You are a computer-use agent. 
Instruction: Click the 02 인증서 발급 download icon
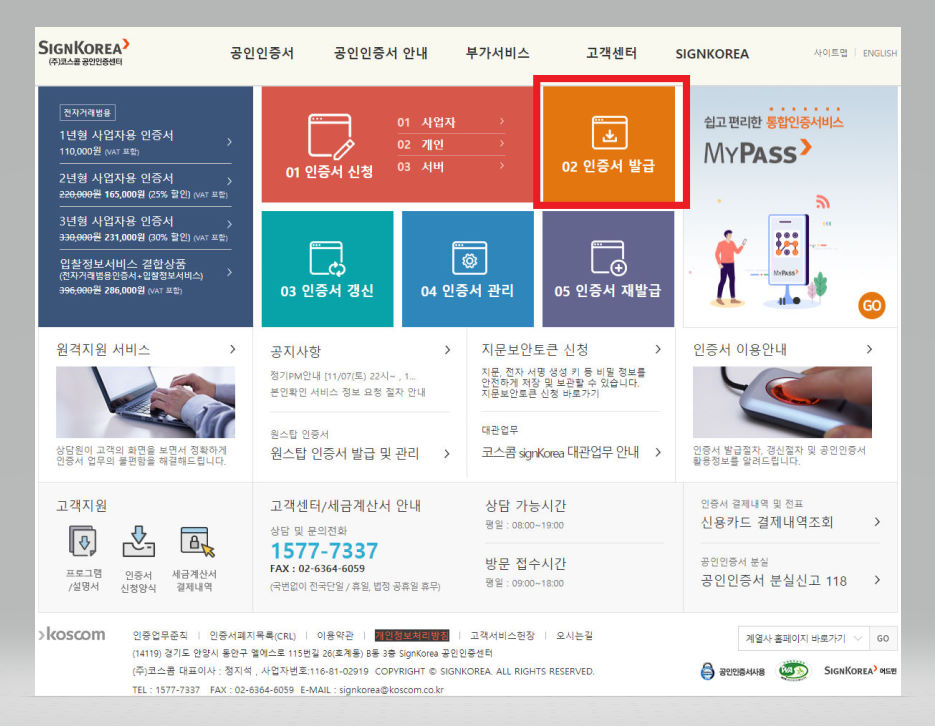click(x=609, y=132)
